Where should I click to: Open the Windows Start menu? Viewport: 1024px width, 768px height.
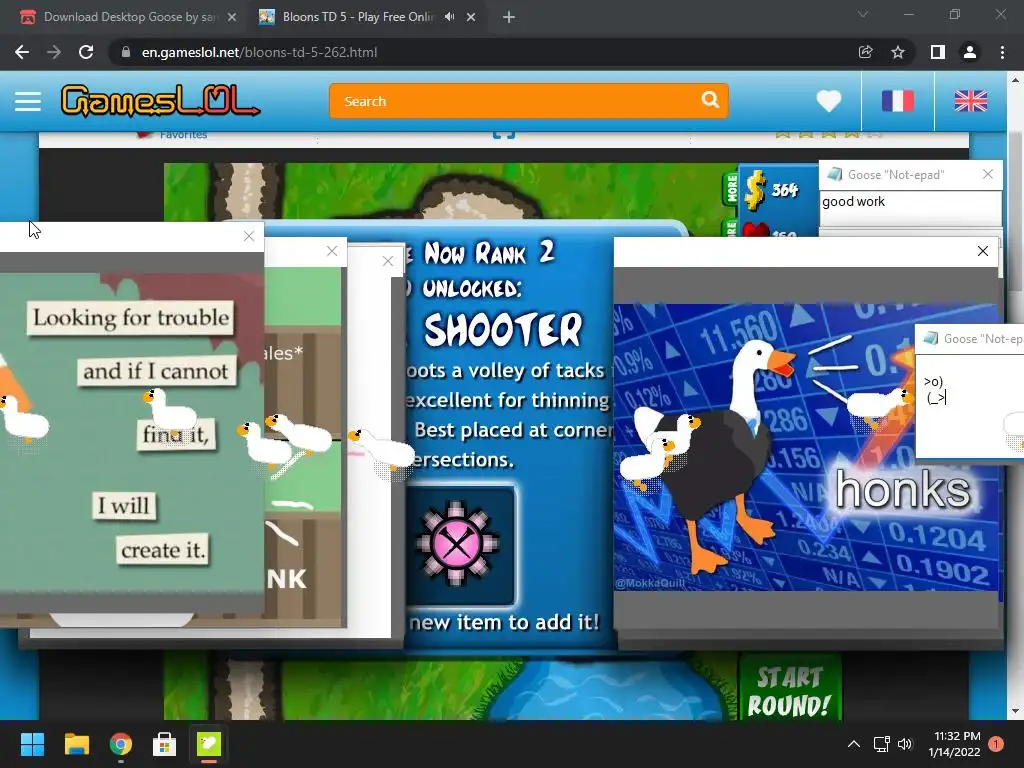(32, 744)
